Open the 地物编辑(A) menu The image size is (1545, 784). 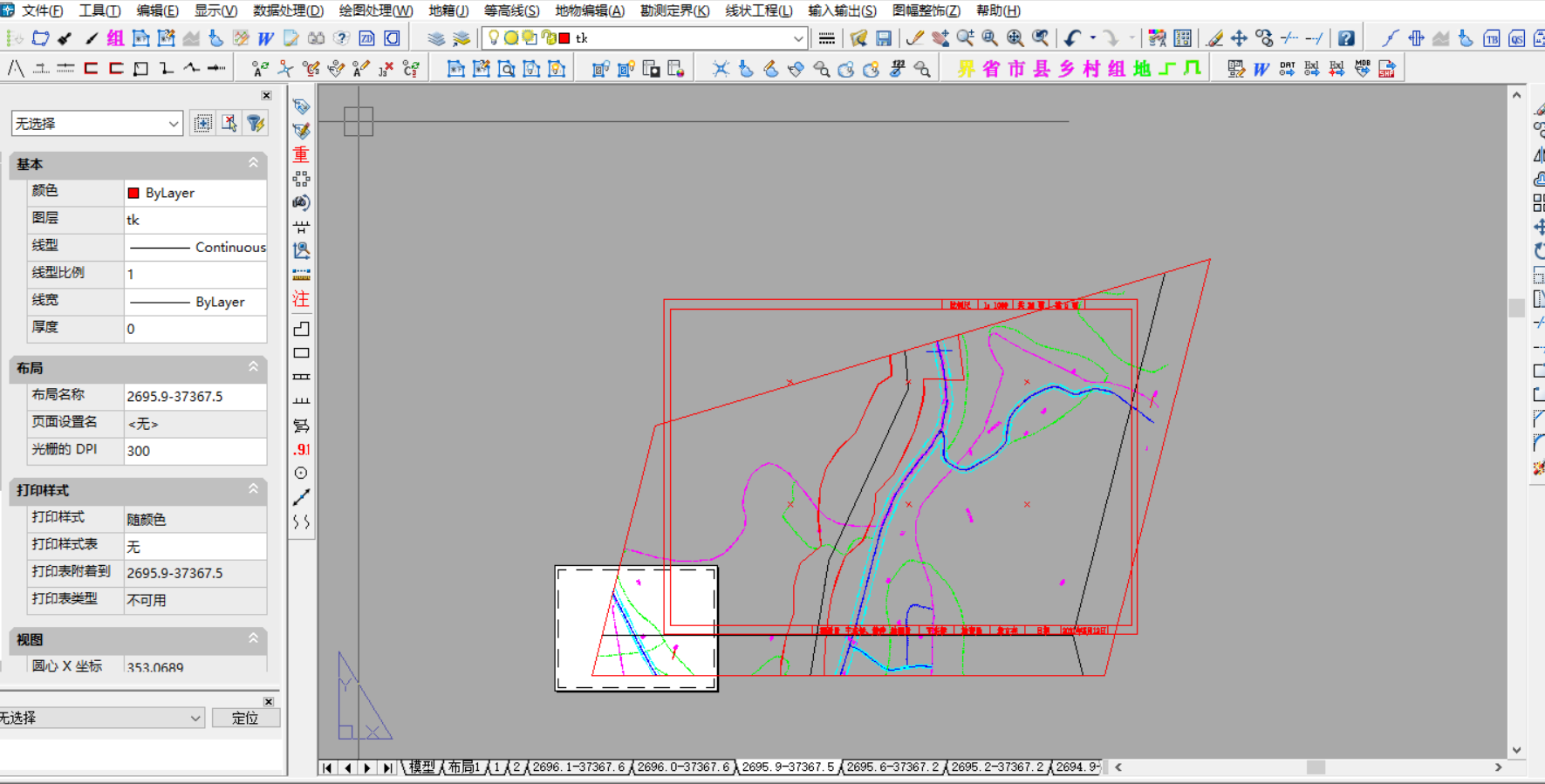point(590,10)
